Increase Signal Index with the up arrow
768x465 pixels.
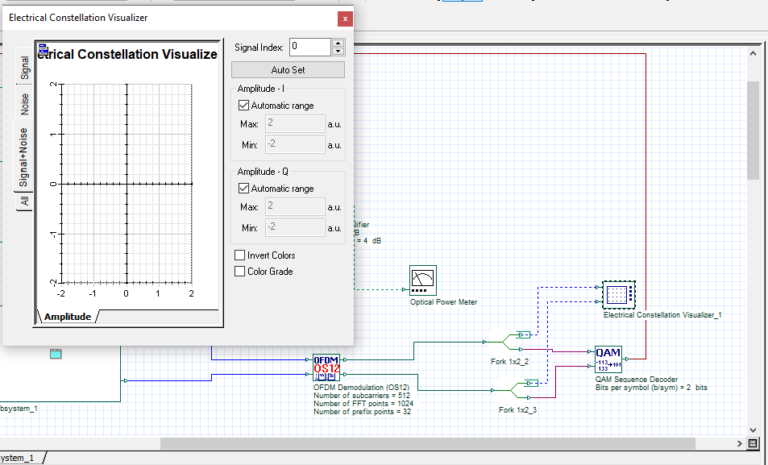click(x=338, y=43)
